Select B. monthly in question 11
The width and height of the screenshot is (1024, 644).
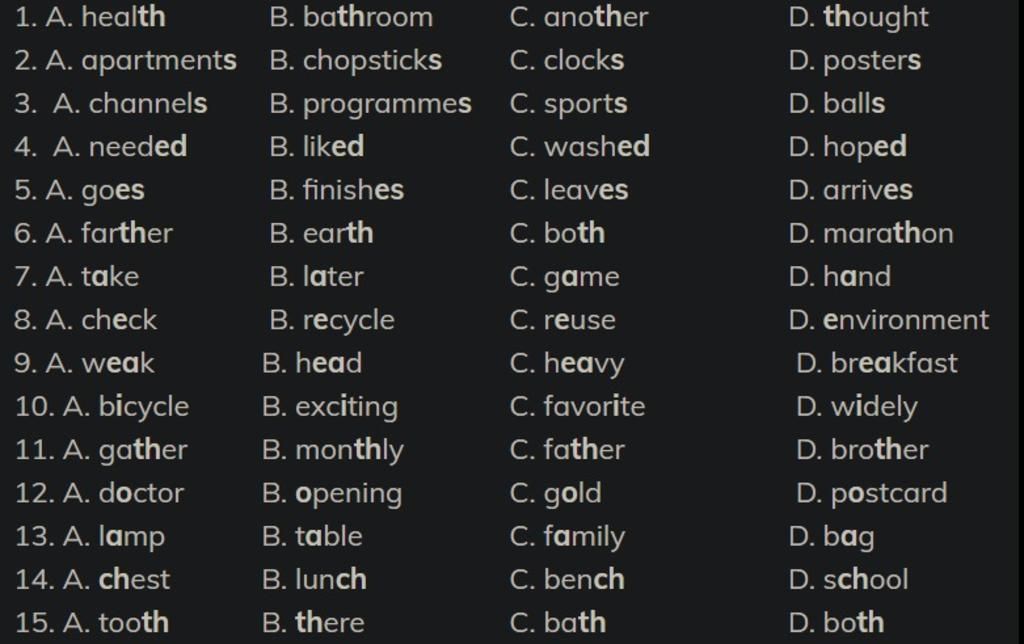tap(333, 450)
